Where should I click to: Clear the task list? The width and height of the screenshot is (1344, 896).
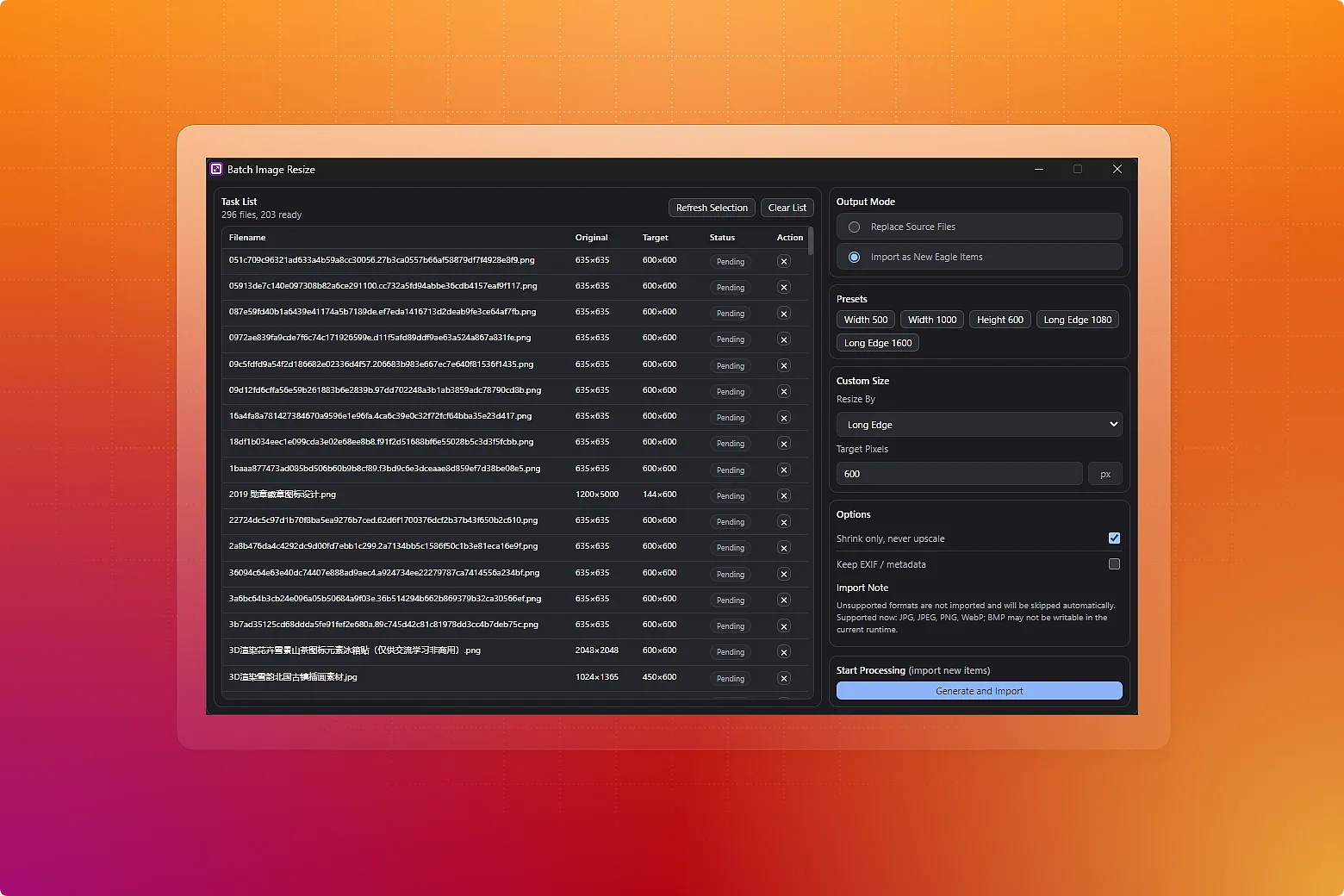787,207
